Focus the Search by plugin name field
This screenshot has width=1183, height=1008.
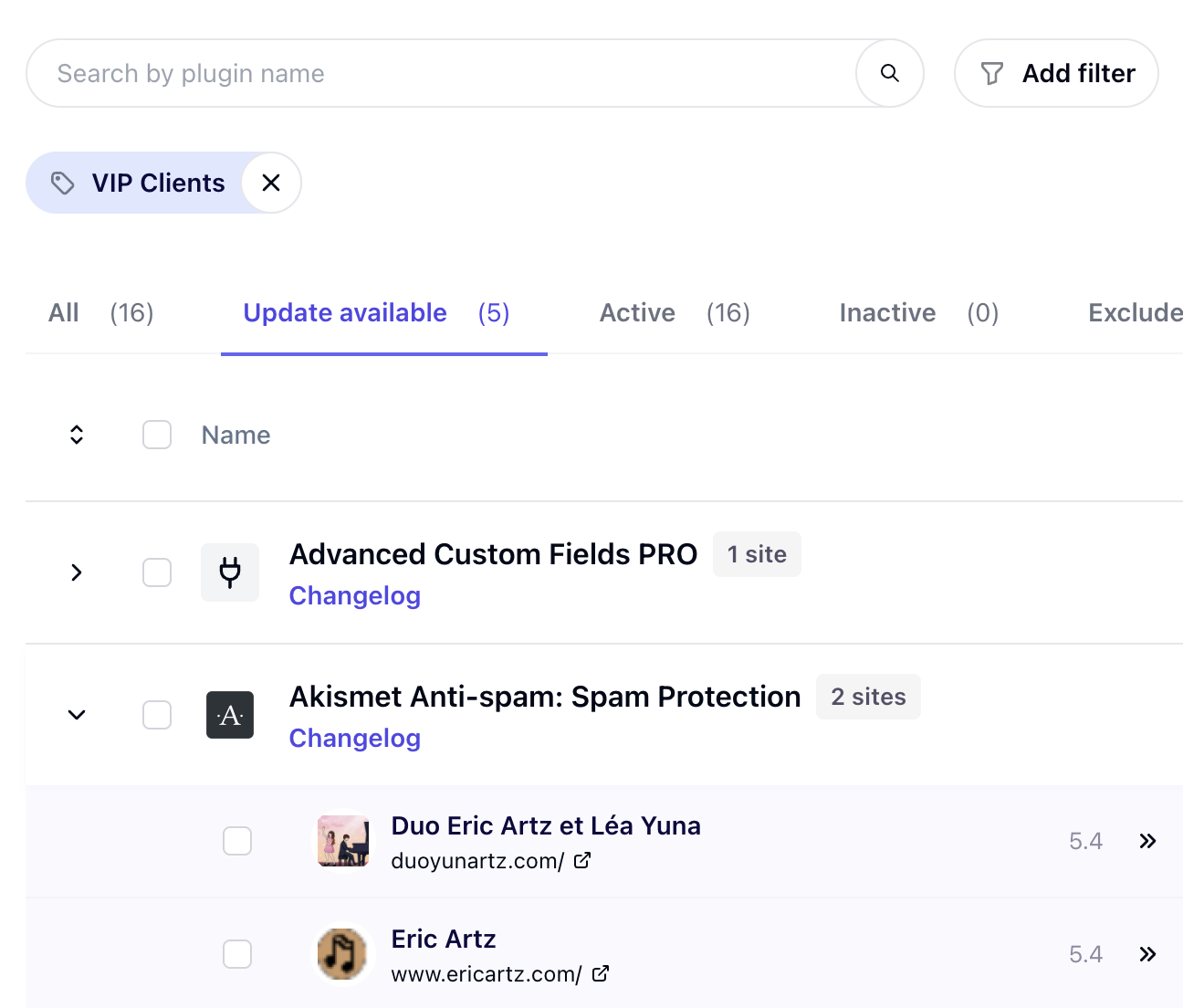click(x=438, y=73)
